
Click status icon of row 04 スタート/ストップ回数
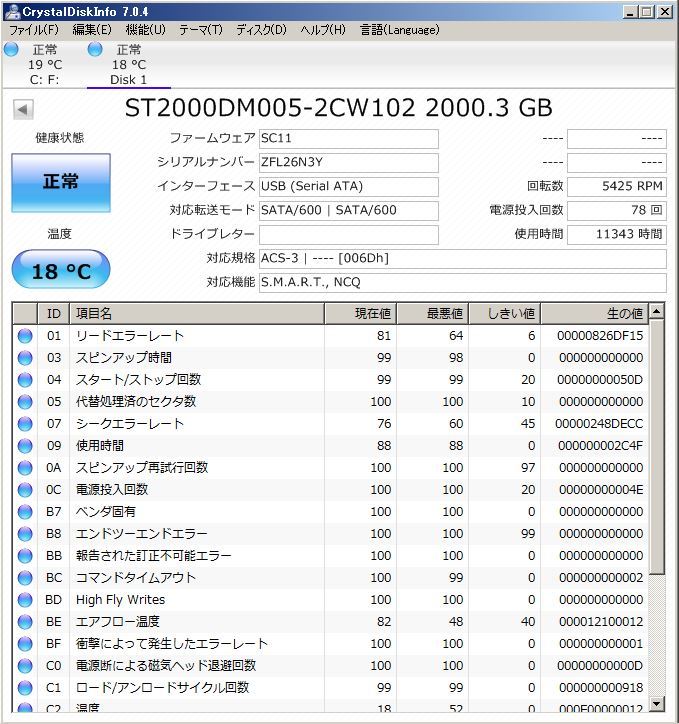25,380
